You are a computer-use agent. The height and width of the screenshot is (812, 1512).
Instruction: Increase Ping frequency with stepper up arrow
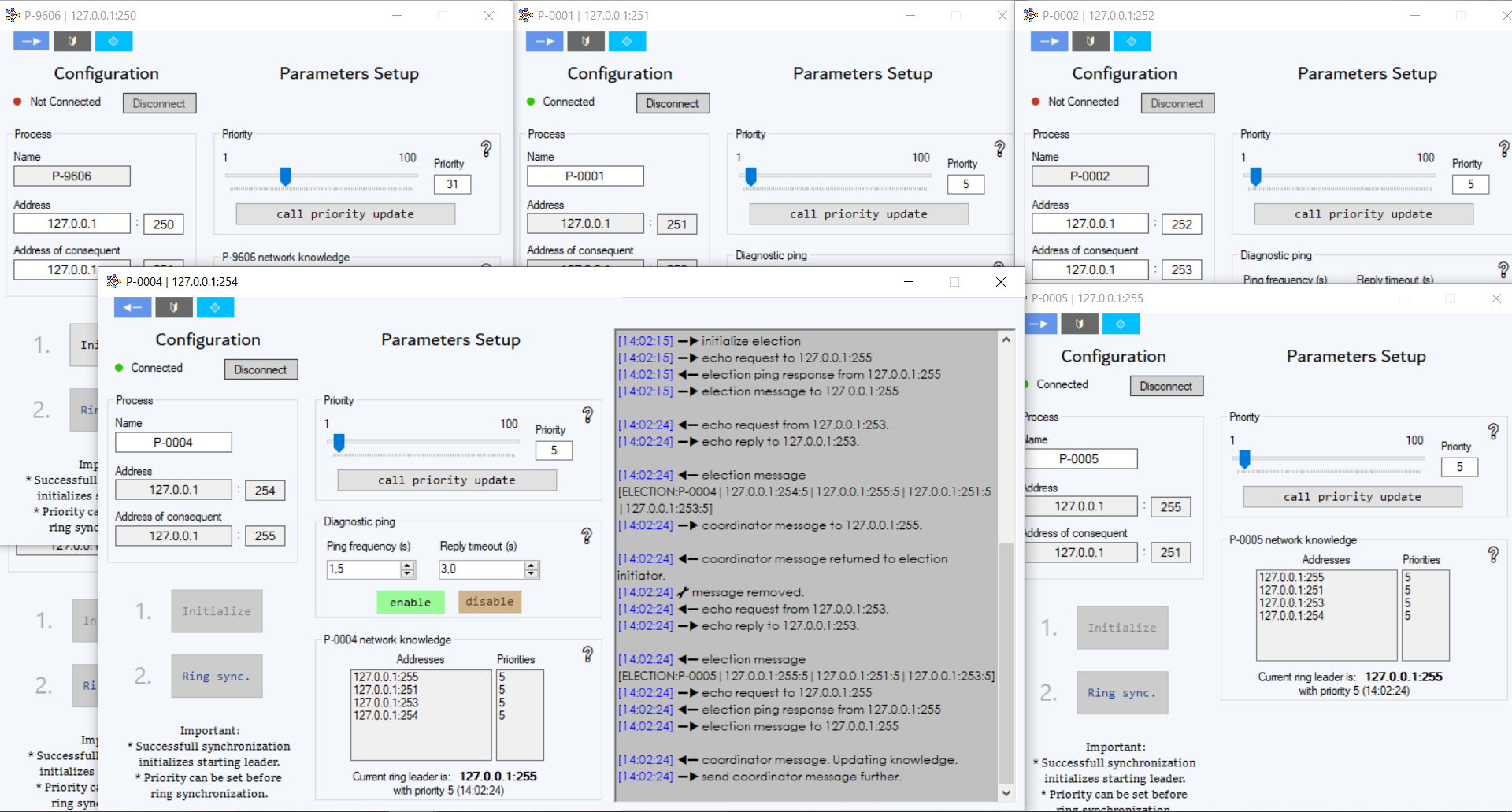coord(407,565)
